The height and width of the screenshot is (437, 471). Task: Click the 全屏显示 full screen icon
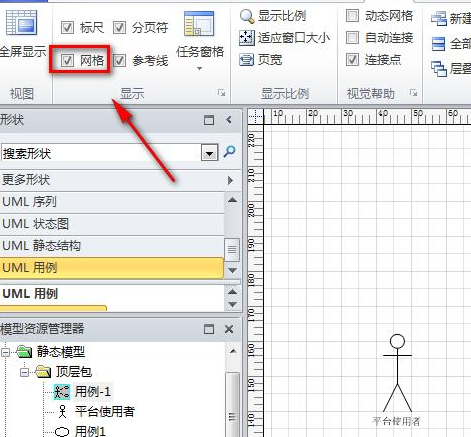pyautogui.click(x=21, y=22)
